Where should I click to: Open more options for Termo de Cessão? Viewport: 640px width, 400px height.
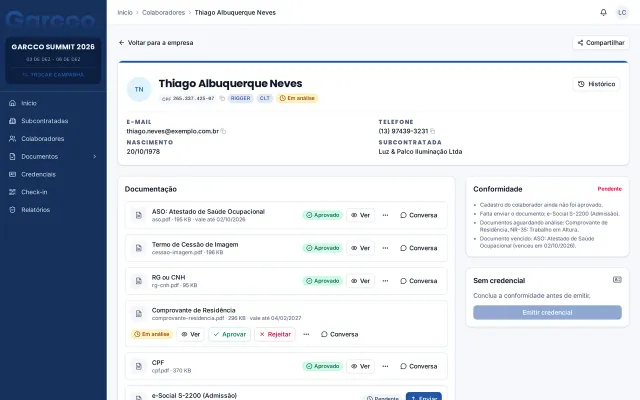coord(385,248)
